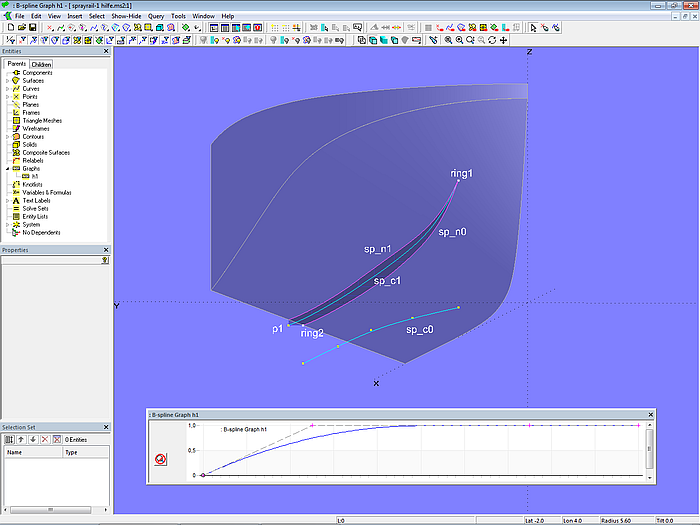The image size is (700, 525).
Task: Open the Show-Hide menu
Action: (125, 17)
